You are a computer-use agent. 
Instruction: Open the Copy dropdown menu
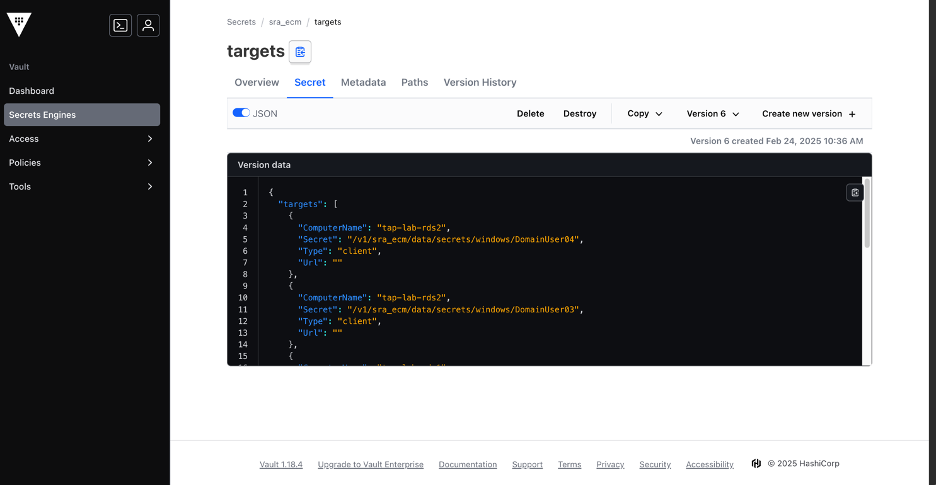coord(645,113)
